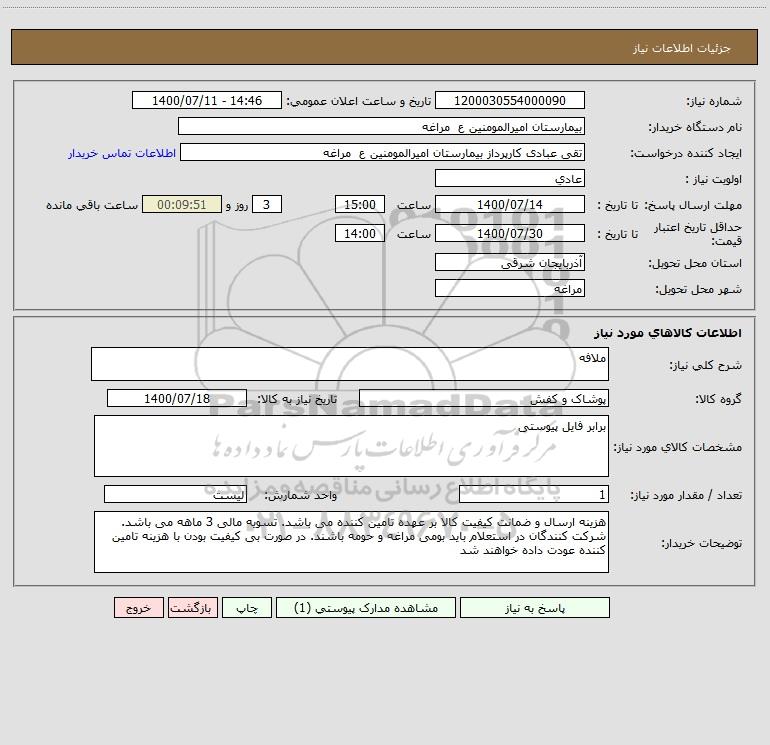Click the deadline time field 15:00
Image resolution: width=770 pixels, height=745 pixels.
(359, 204)
